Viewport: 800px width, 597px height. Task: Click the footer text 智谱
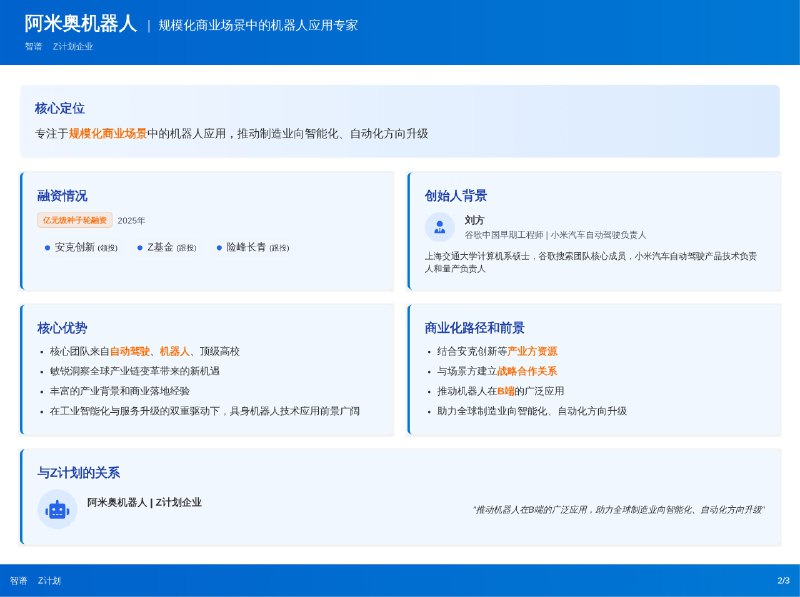point(18,581)
